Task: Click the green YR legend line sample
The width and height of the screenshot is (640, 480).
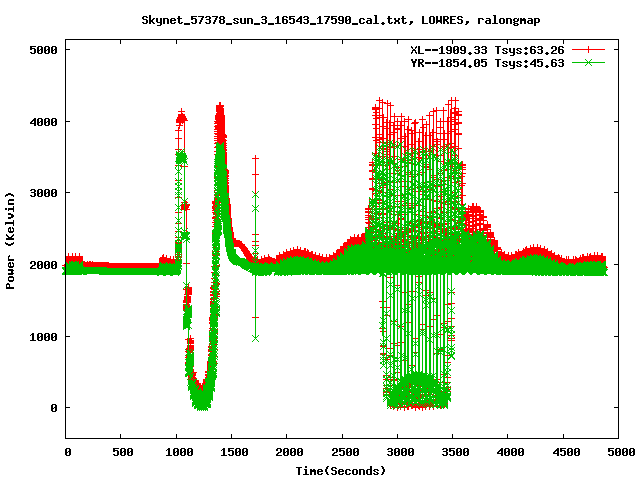Action: pos(588,62)
